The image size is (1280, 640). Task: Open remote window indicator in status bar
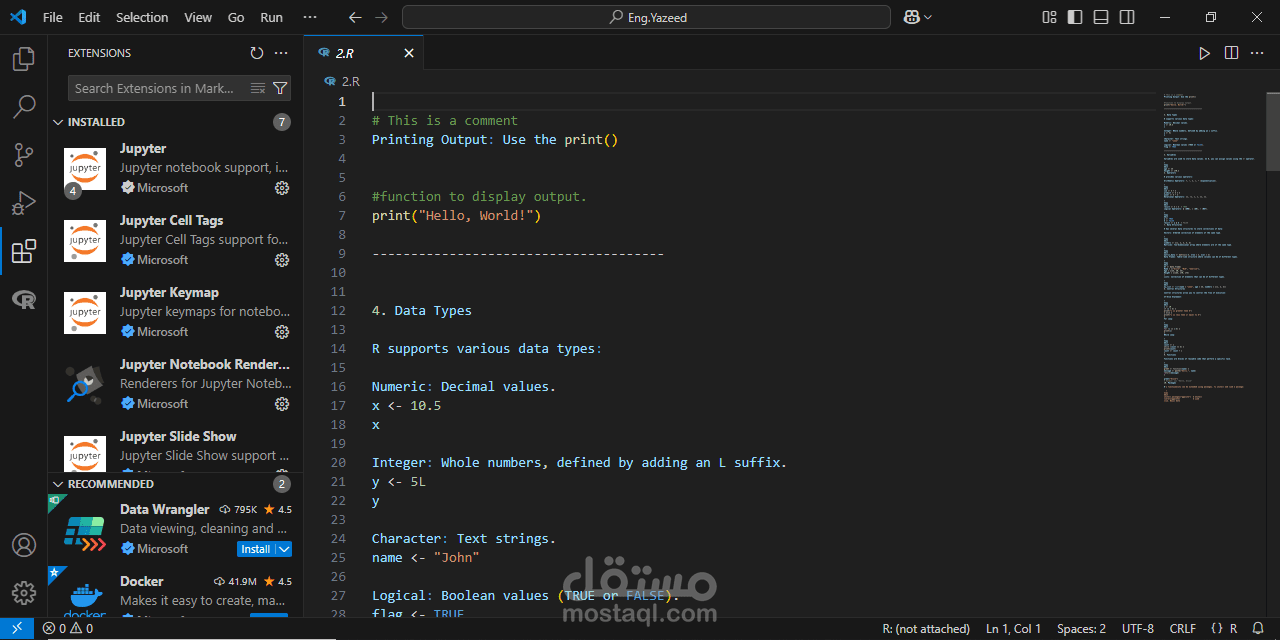tap(17, 629)
